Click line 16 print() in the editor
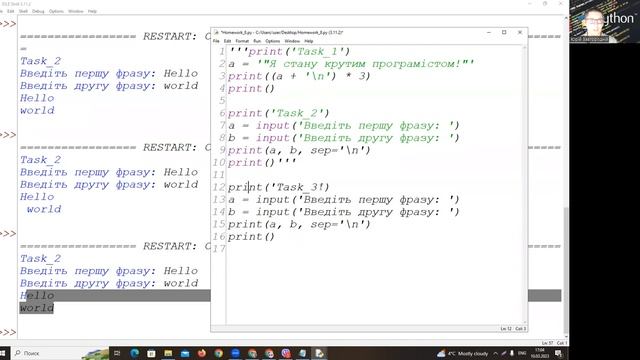The image size is (640, 360). pos(251,236)
